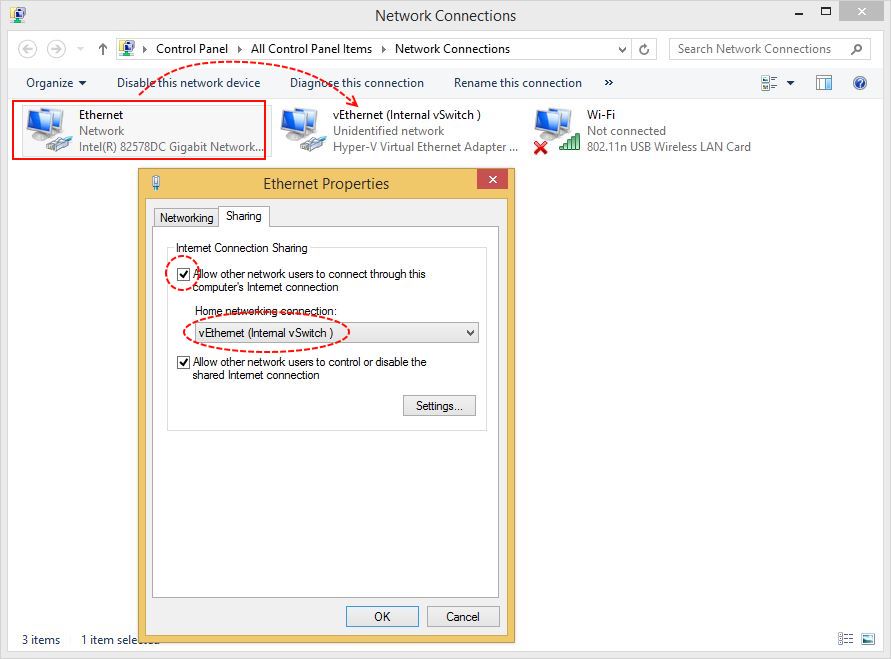Click OK in Ethernet Properties
The image size is (891, 659).
click(x=382, y=616)
